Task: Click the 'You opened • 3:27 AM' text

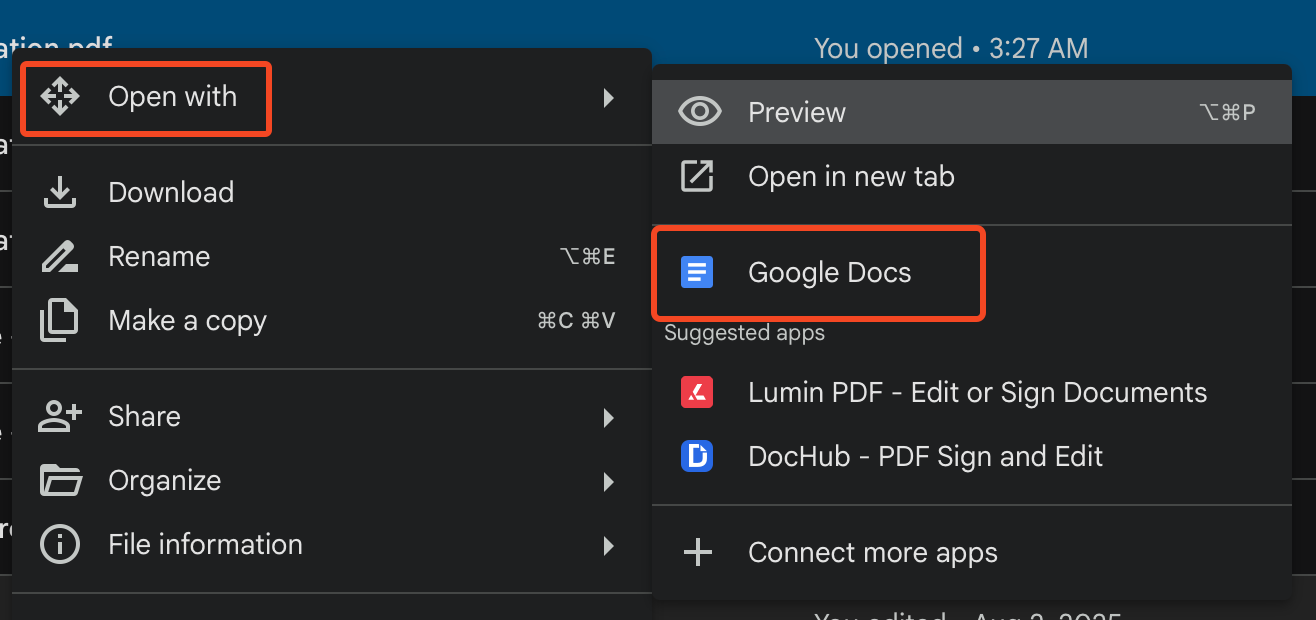Action: click(951, 48)
